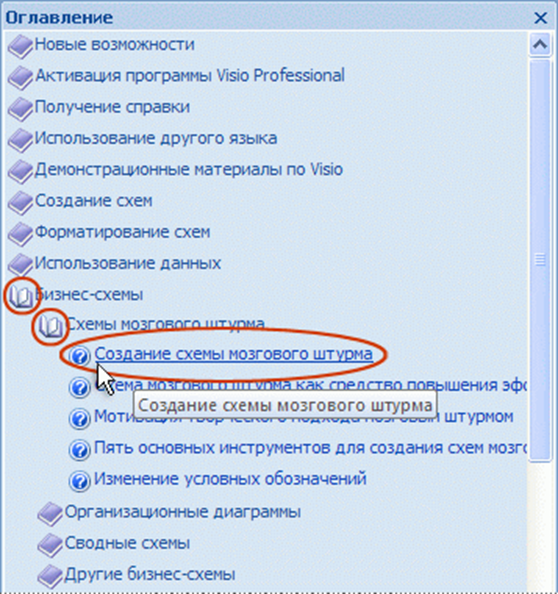Click the book icon for Использование данных
This screenshot has width=558, height=594.
[20, 265]
